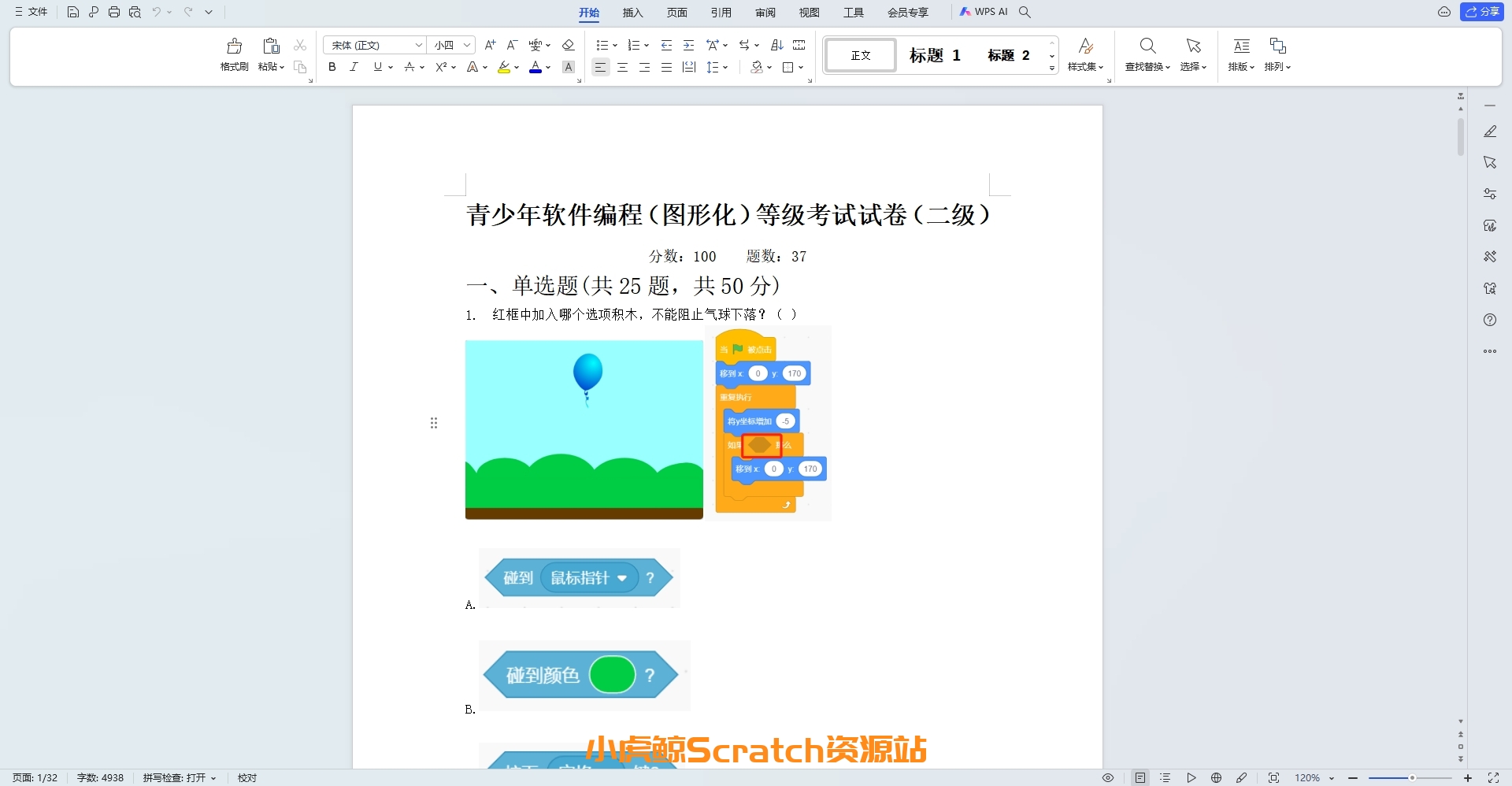
Task: Switch to the 视图 (View) tab
Action: 810,12
